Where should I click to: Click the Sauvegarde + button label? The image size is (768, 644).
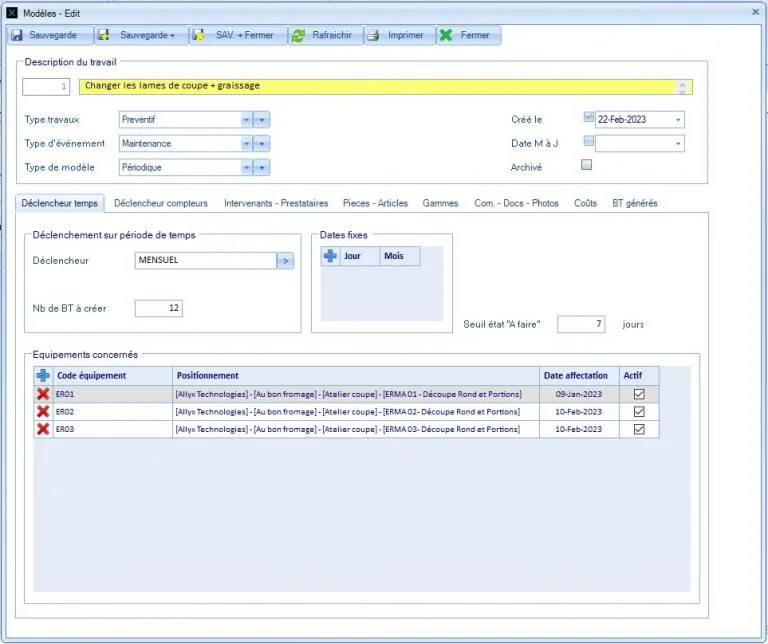point(147,35)
